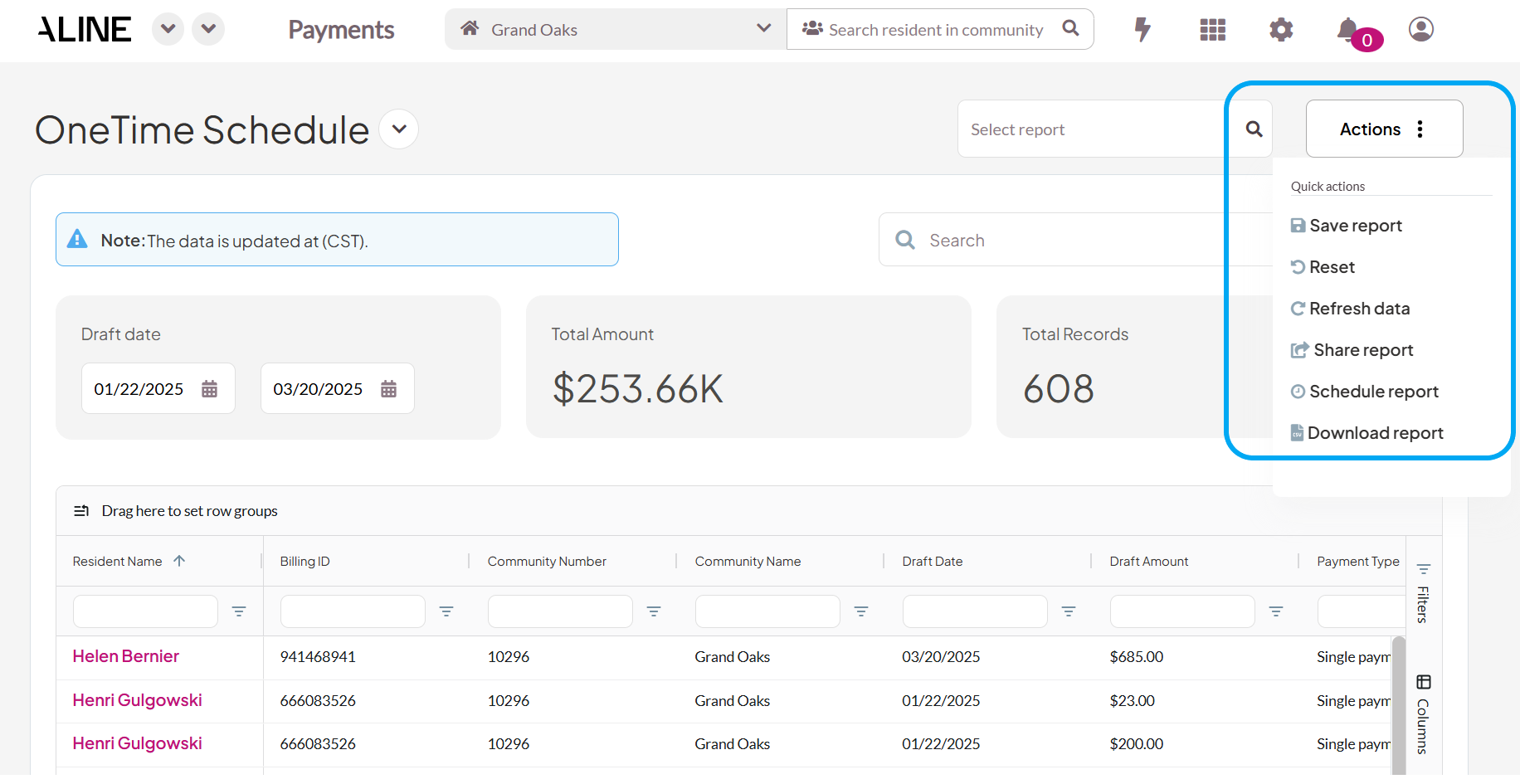1520x784 pixels.
Task: Sort by Billing ID column header
Action: [304, 562]
